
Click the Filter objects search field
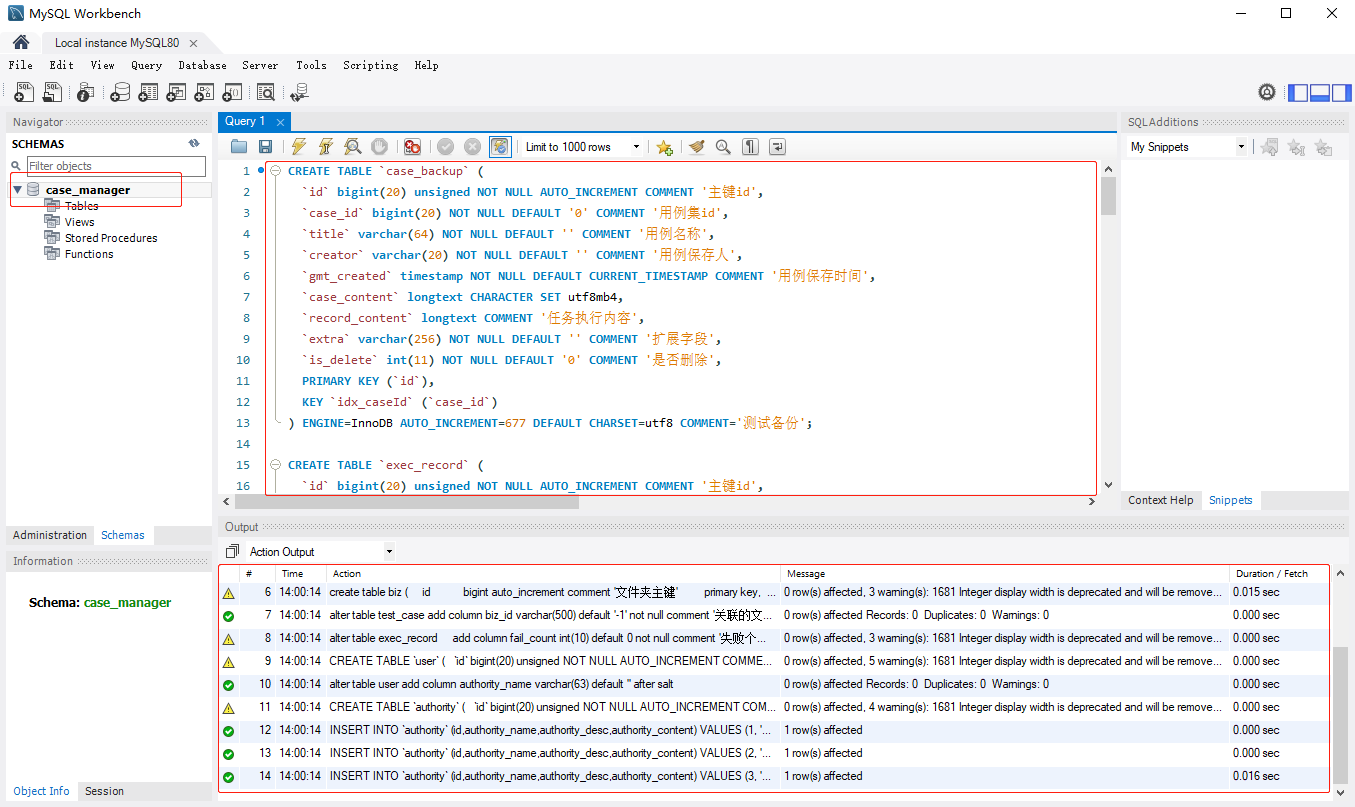[x=115, y=166]
